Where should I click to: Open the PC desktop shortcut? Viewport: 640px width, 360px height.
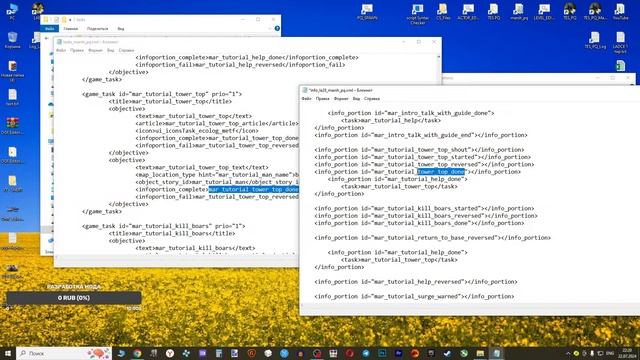(x=12, y=11)
